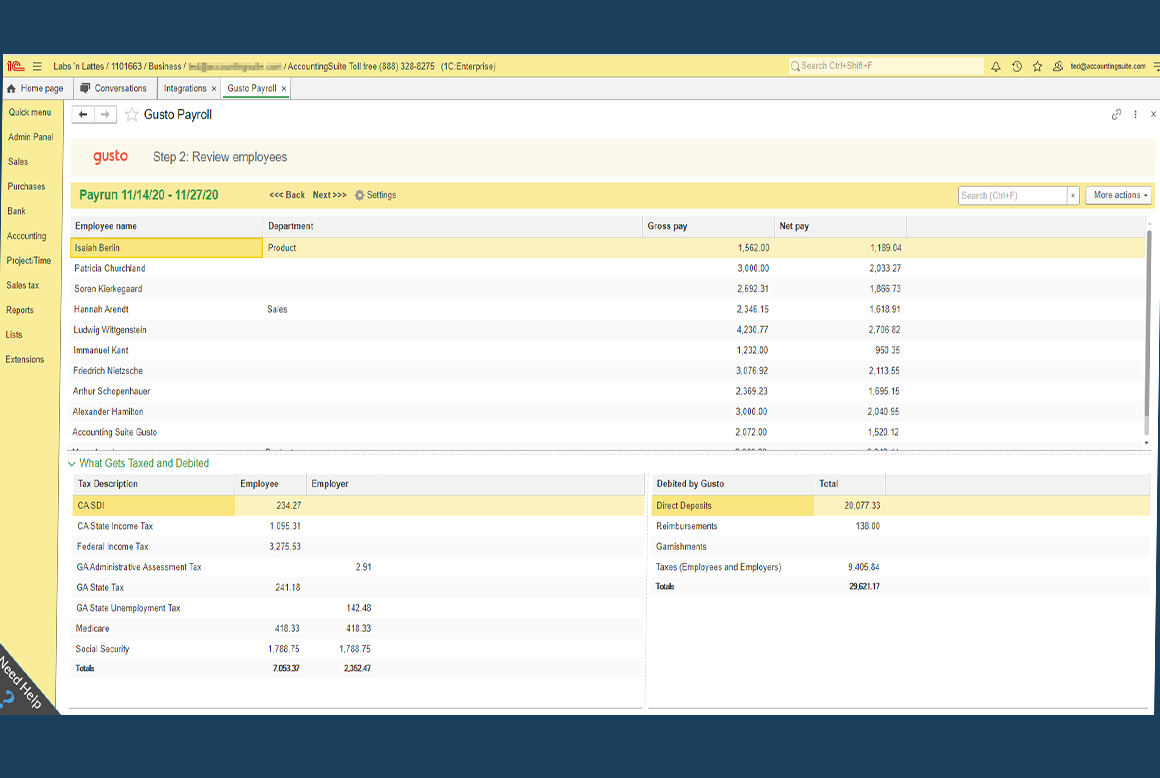Screen dimensions: 1160x778
Task: Open the three-dot page options menu
Action: 1135,115
